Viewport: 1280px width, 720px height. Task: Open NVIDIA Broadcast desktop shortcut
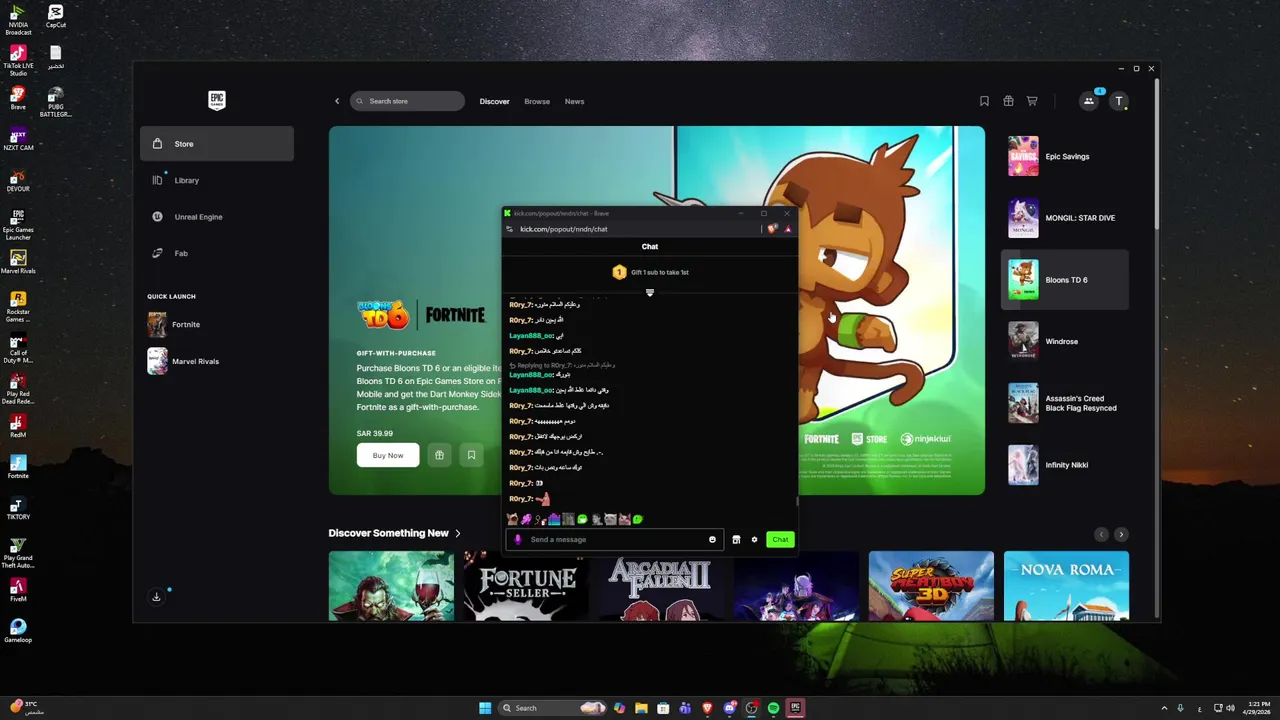pos(18,20)
